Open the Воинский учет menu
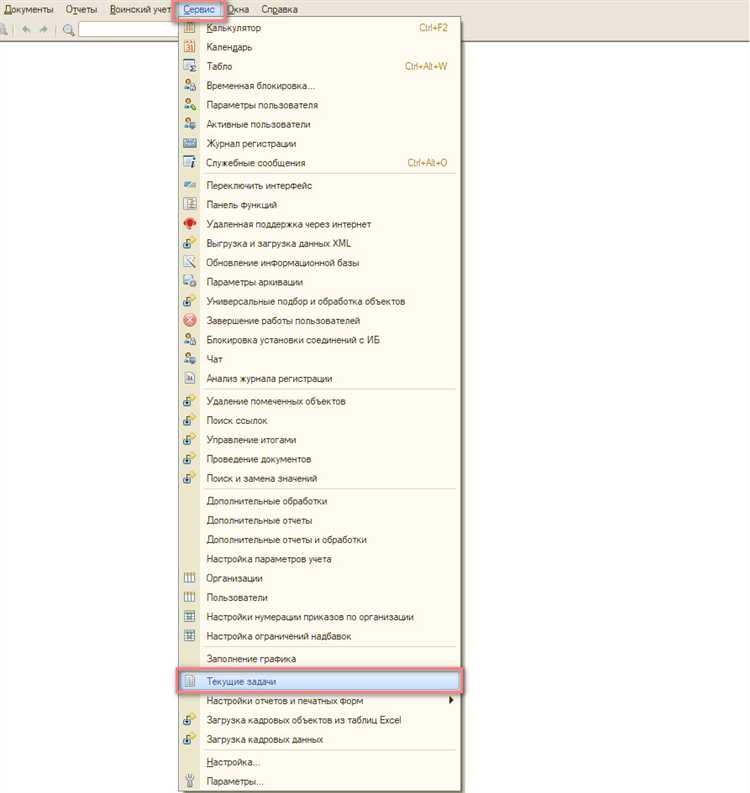 click(x=140, y=10)
